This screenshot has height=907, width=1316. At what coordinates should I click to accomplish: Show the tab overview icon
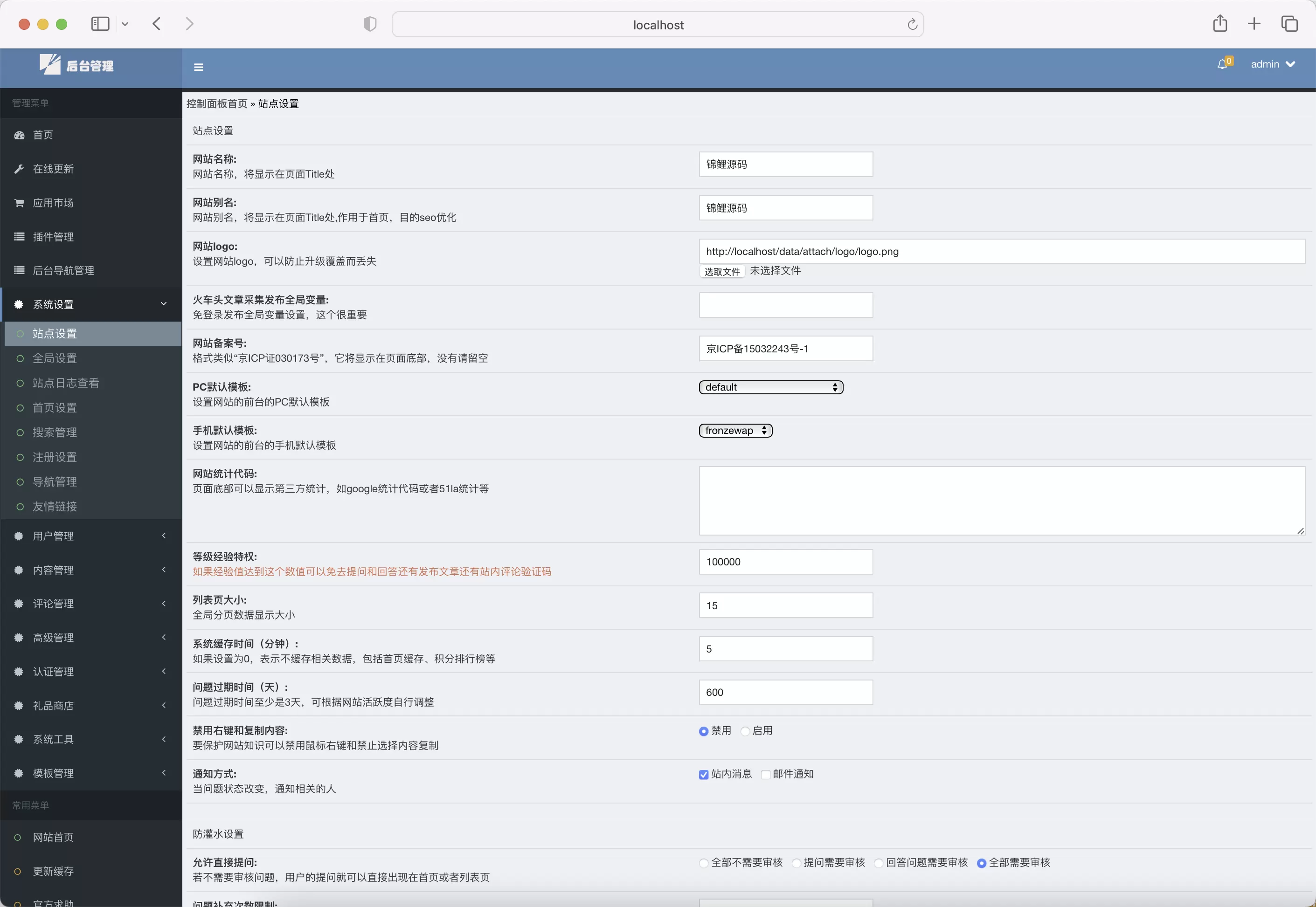pos(1289,24)
